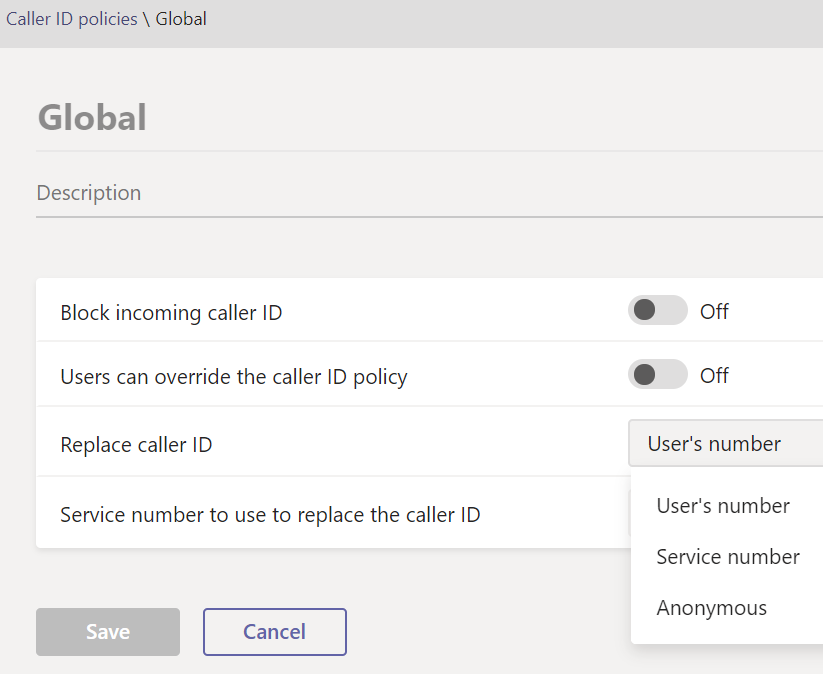Collapse the Replace caller ID dropdown box

click(x=725, y=444)
